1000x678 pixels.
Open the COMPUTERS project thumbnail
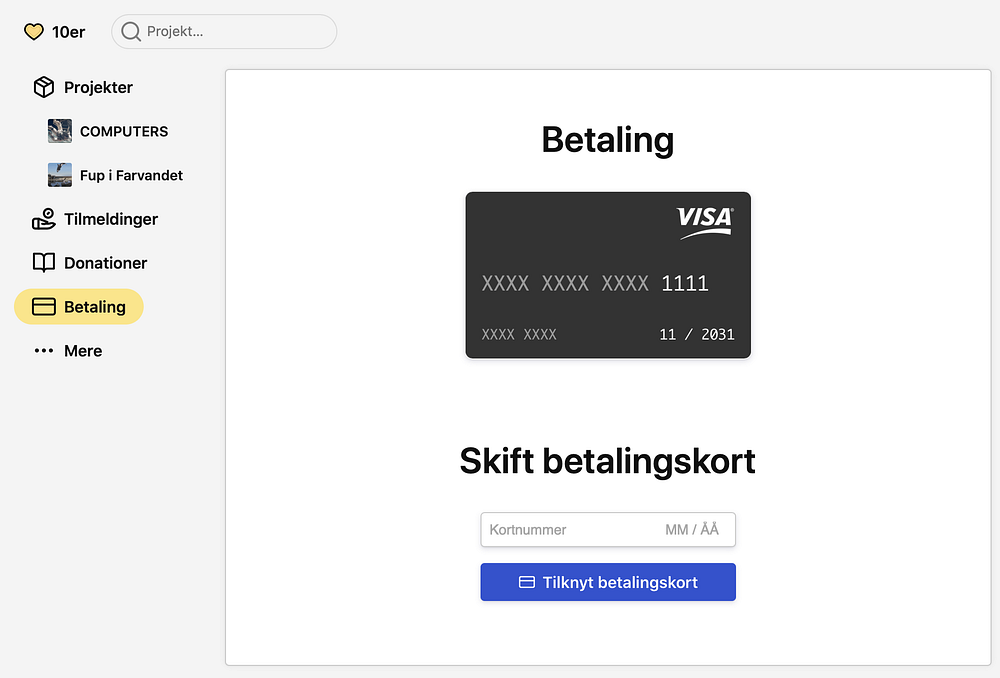[x=60, y=131]
